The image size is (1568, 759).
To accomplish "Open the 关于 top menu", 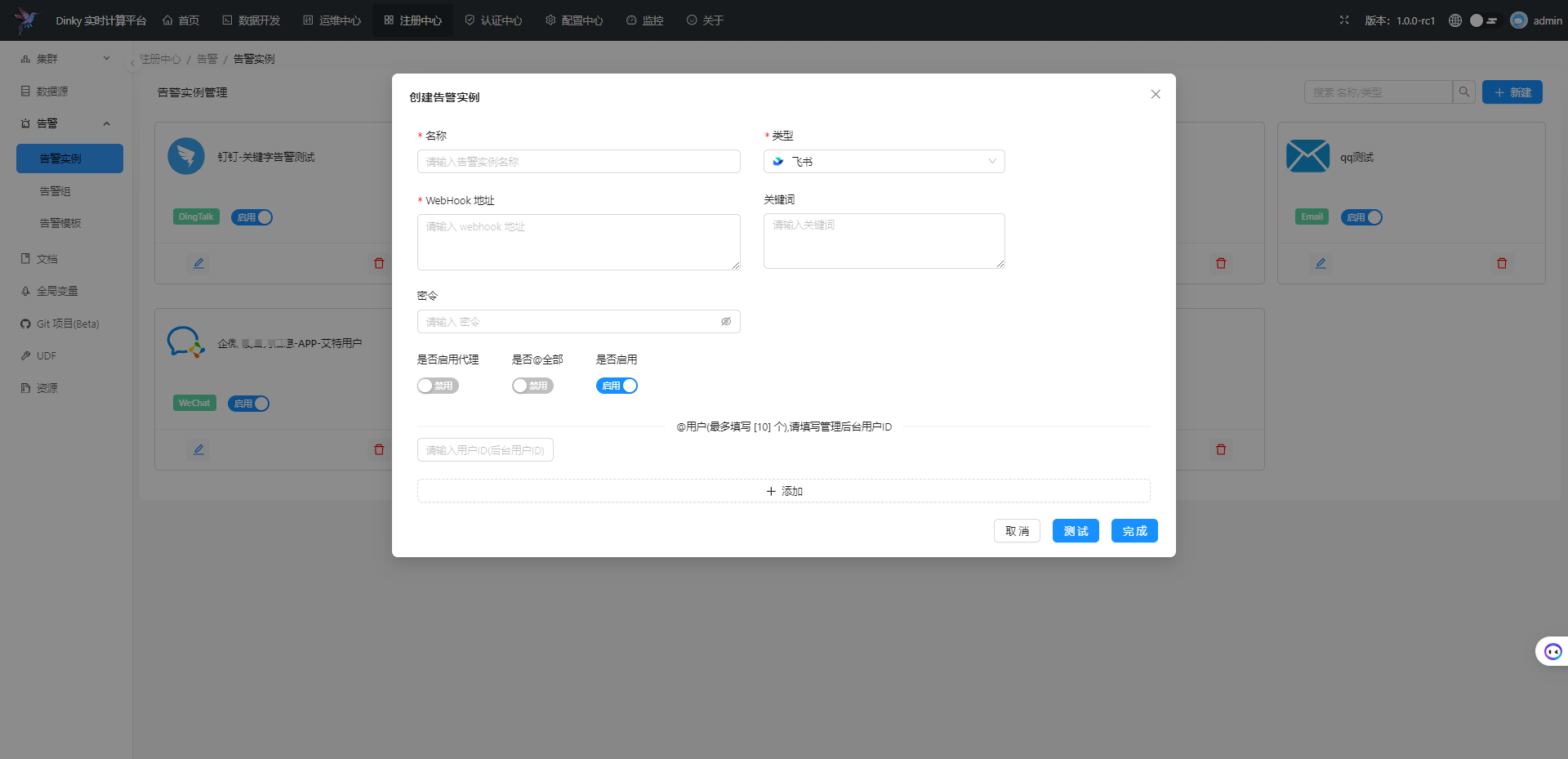I will click(x=705, y=20).
